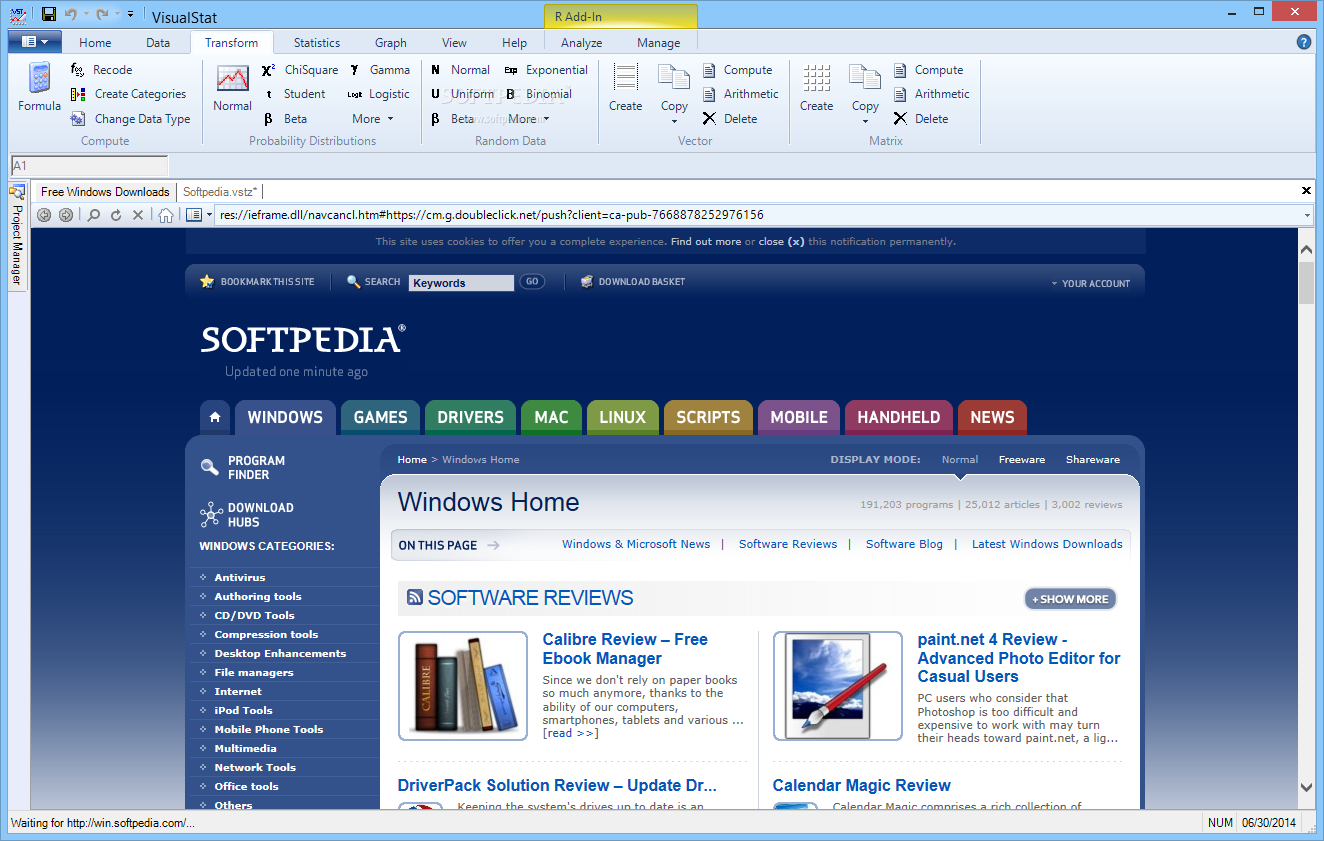Generate Exponential random data
Viewport: 1324px width, 841px height.
546,70
